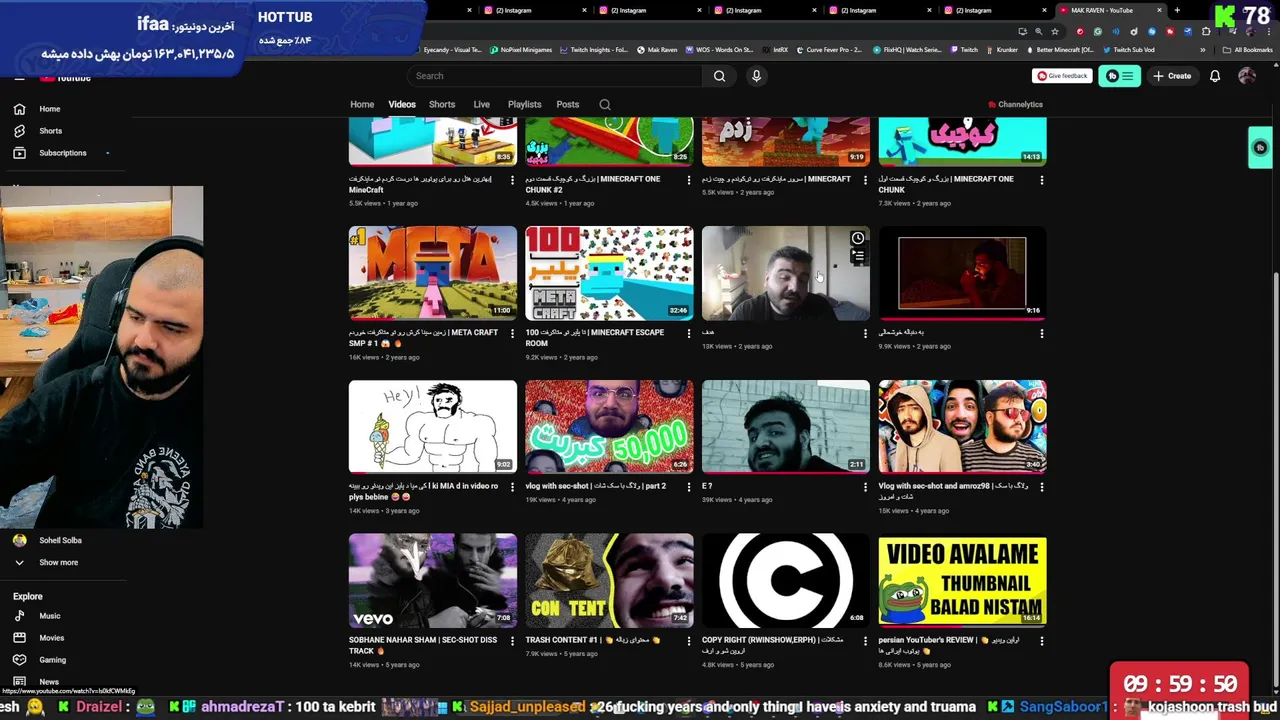Open NoPixel Minigames bookmark
Screen dimensions: 1280x720
(x=521, y=50)
